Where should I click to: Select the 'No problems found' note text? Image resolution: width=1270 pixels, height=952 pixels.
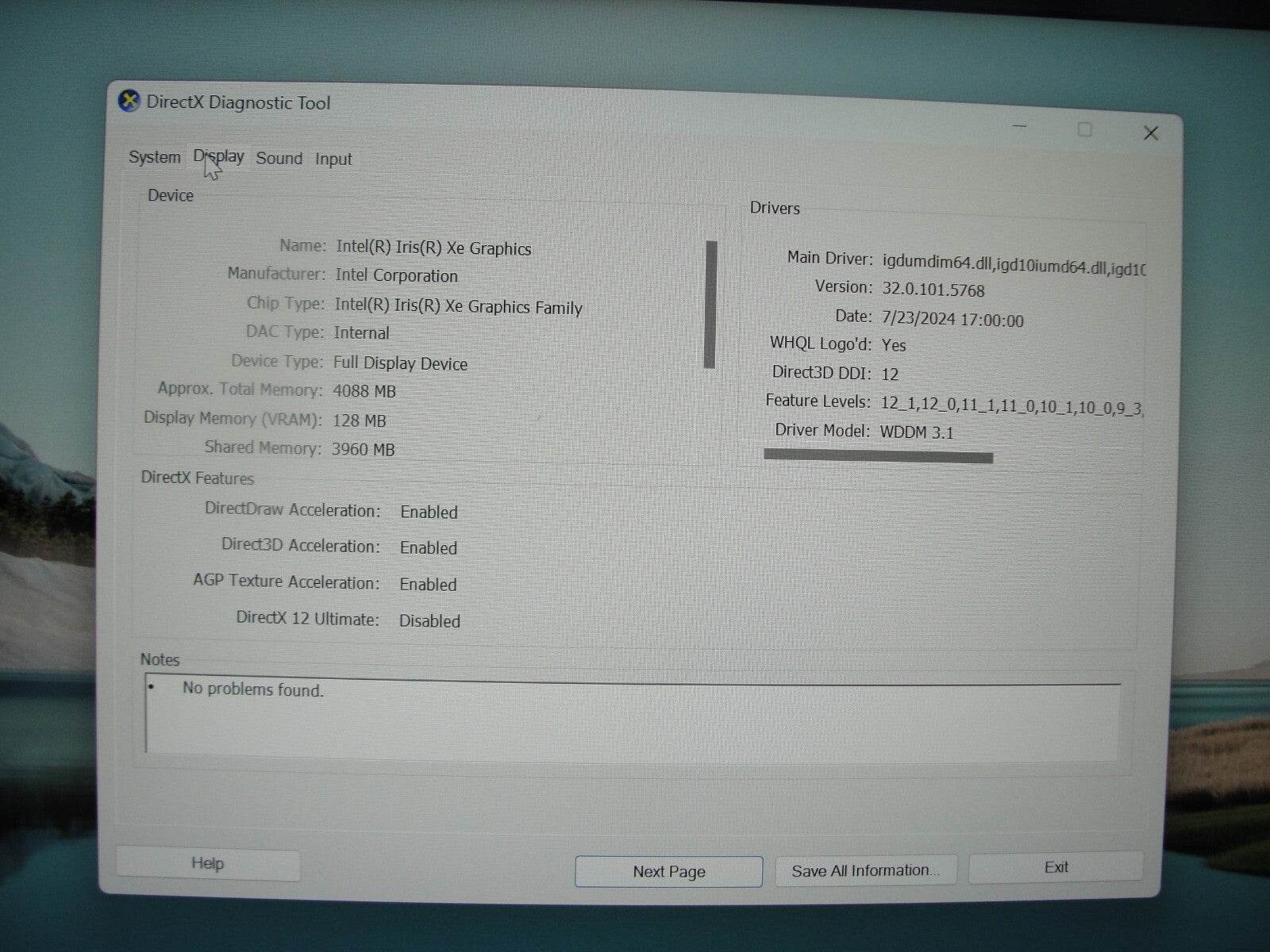[x=252, y=689]
